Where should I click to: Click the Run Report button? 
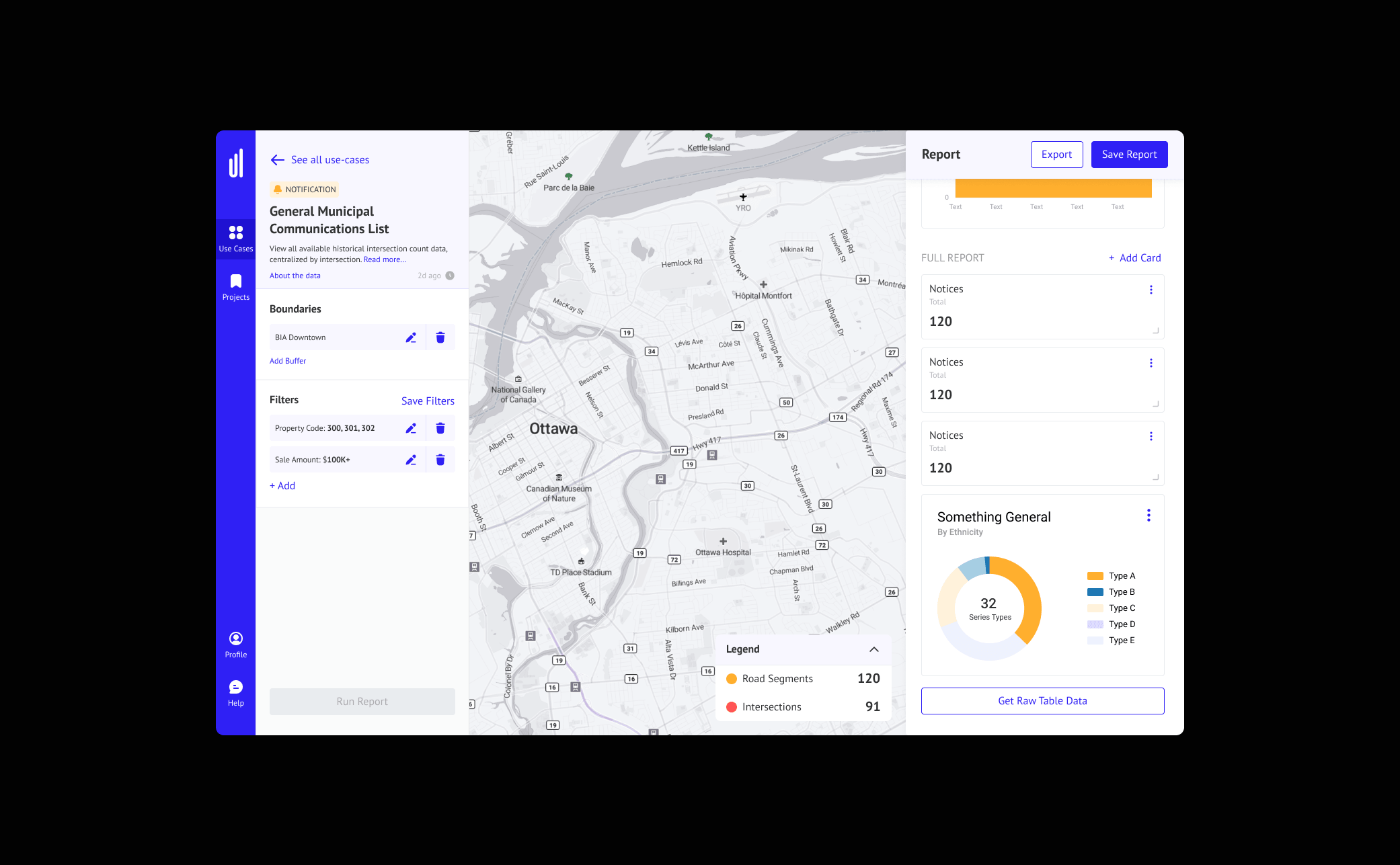(x=362, y=702)
